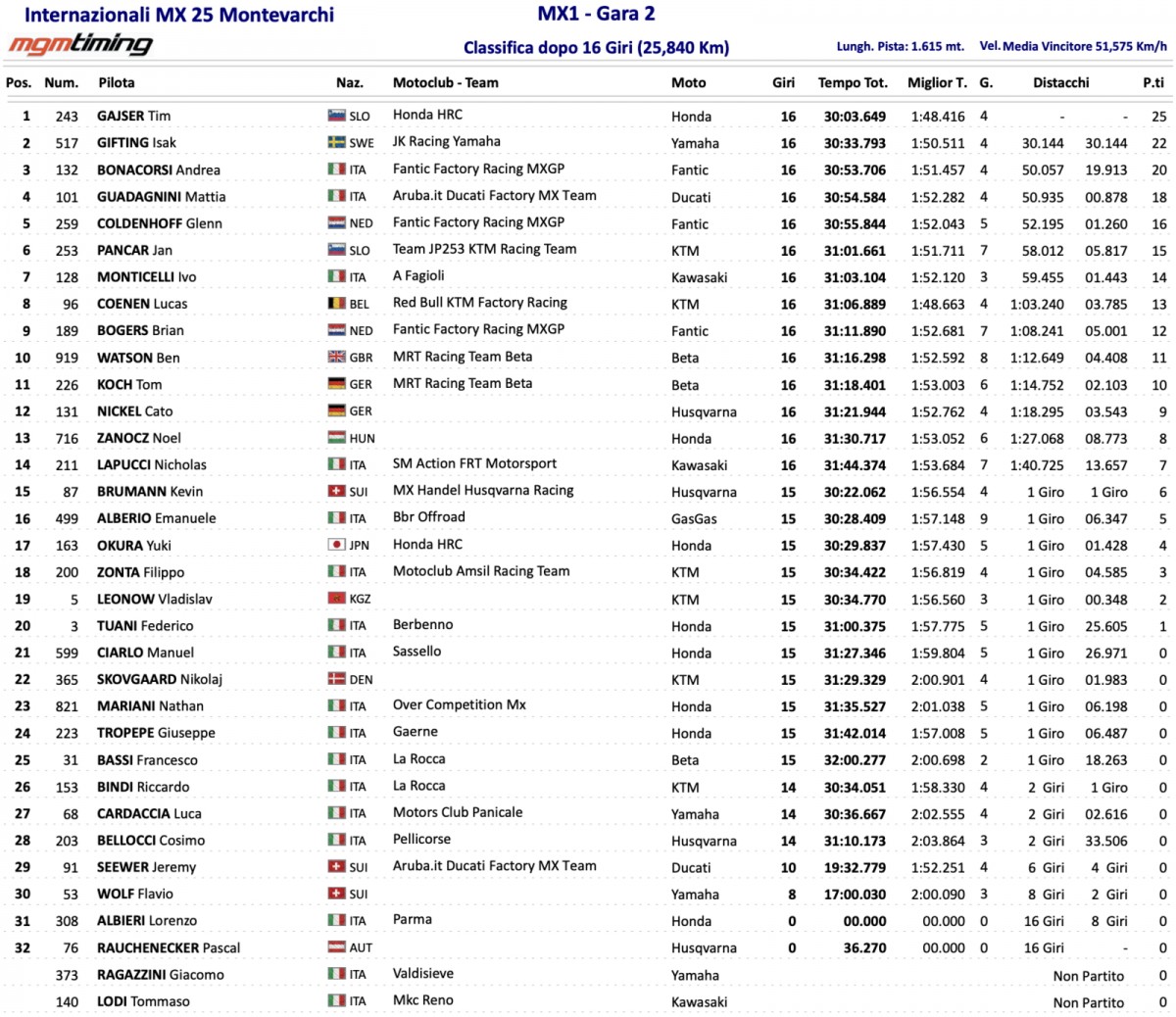Click the 'Internazionali MX 25 Montevarchi' title

click(x=179, y=15)
